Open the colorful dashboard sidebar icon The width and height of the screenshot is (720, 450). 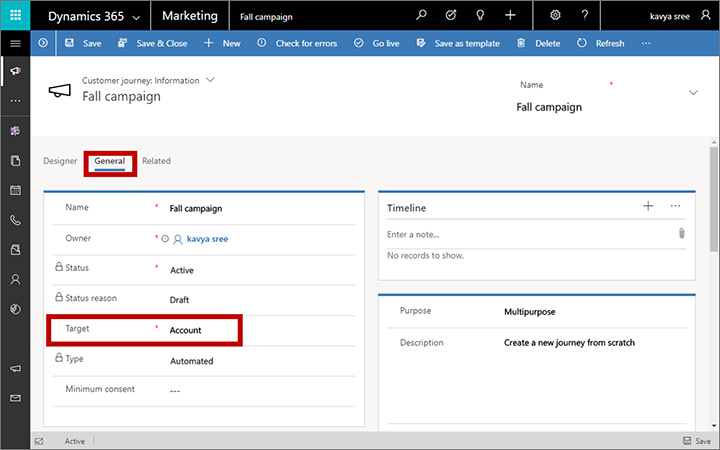click(x=16, y=131)
